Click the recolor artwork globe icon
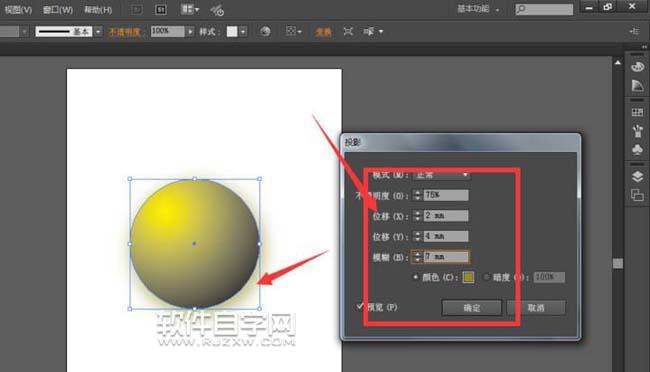 [265, 32]
